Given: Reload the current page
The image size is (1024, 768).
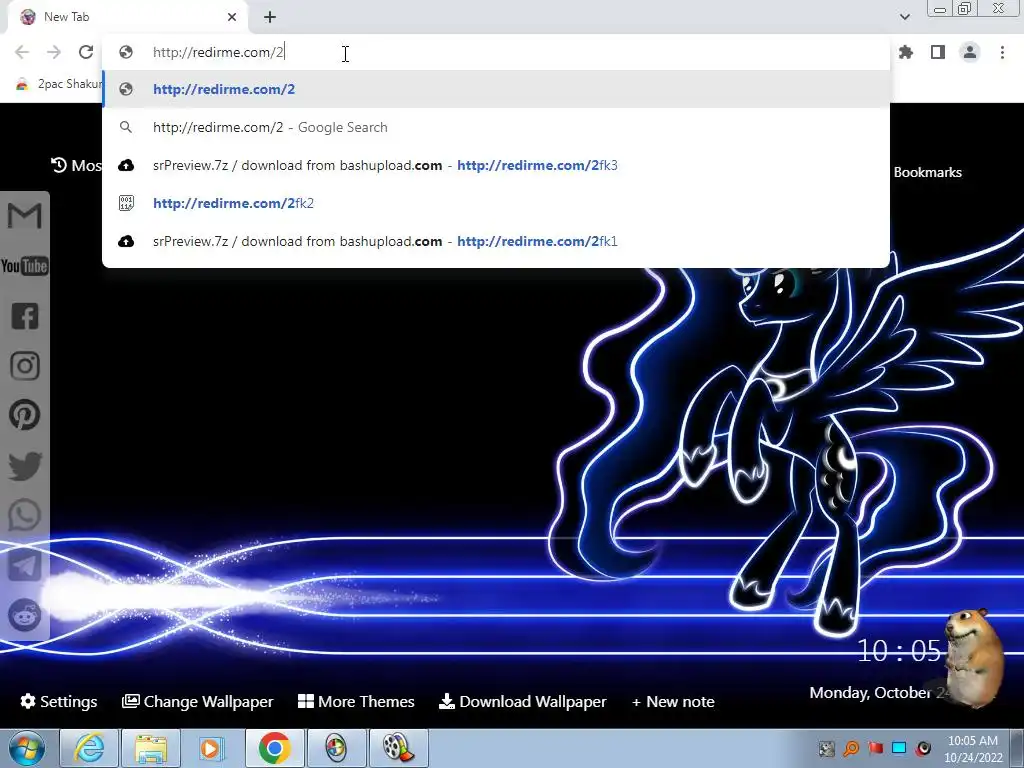Looking at the screenshot, I should (x=86, y=52).
